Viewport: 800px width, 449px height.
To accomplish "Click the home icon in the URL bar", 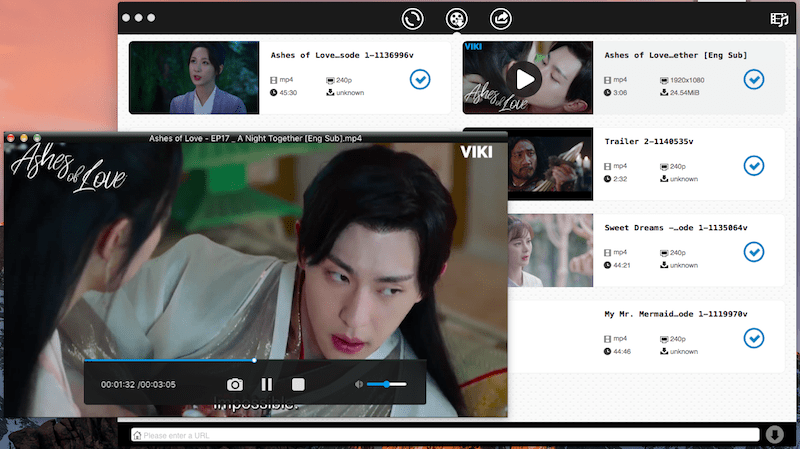I will point(137,435).
